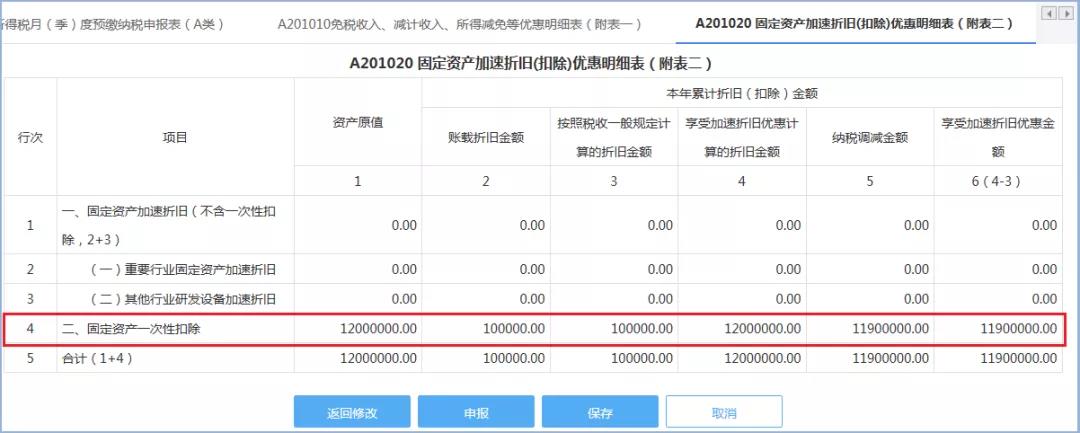
Task: Click the 返回修改 button
Action: 352,412
